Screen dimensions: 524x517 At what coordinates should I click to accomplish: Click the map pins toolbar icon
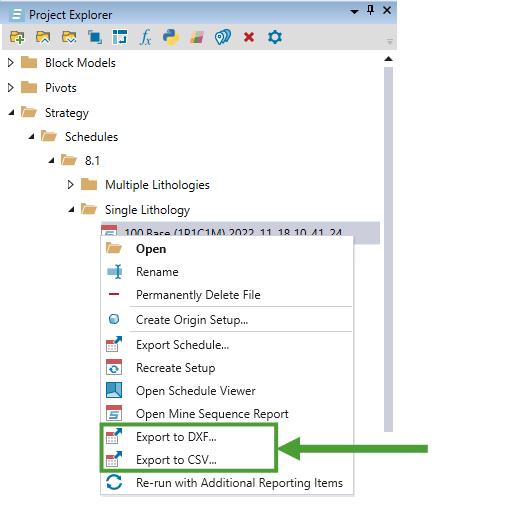(223, 37)
